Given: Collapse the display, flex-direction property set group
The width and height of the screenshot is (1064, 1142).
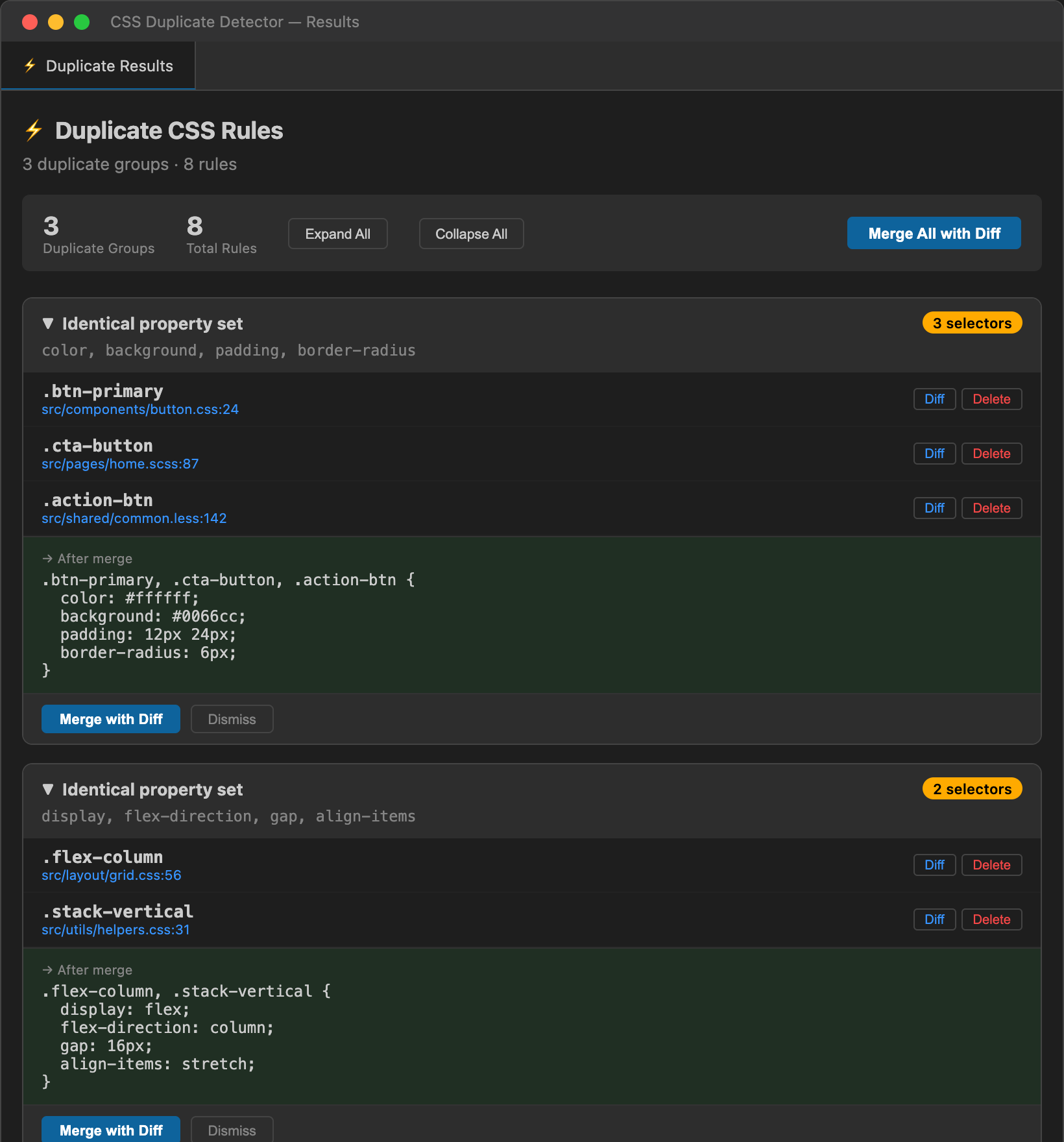Looking at the screenshot, I should pyautogui.click(x=48, y=789).
